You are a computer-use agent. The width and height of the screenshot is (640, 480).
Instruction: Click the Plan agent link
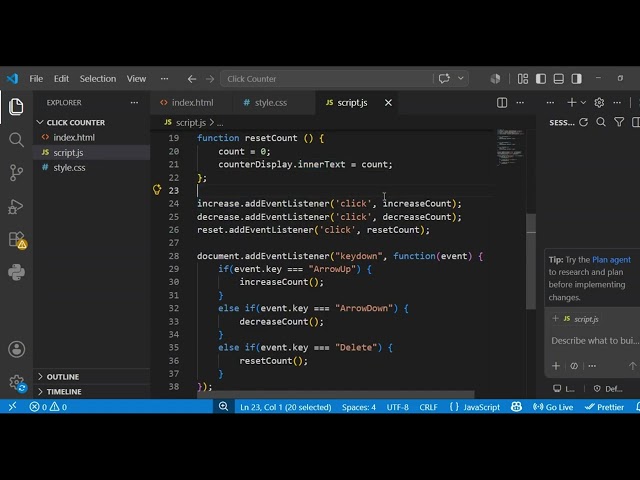611,260
